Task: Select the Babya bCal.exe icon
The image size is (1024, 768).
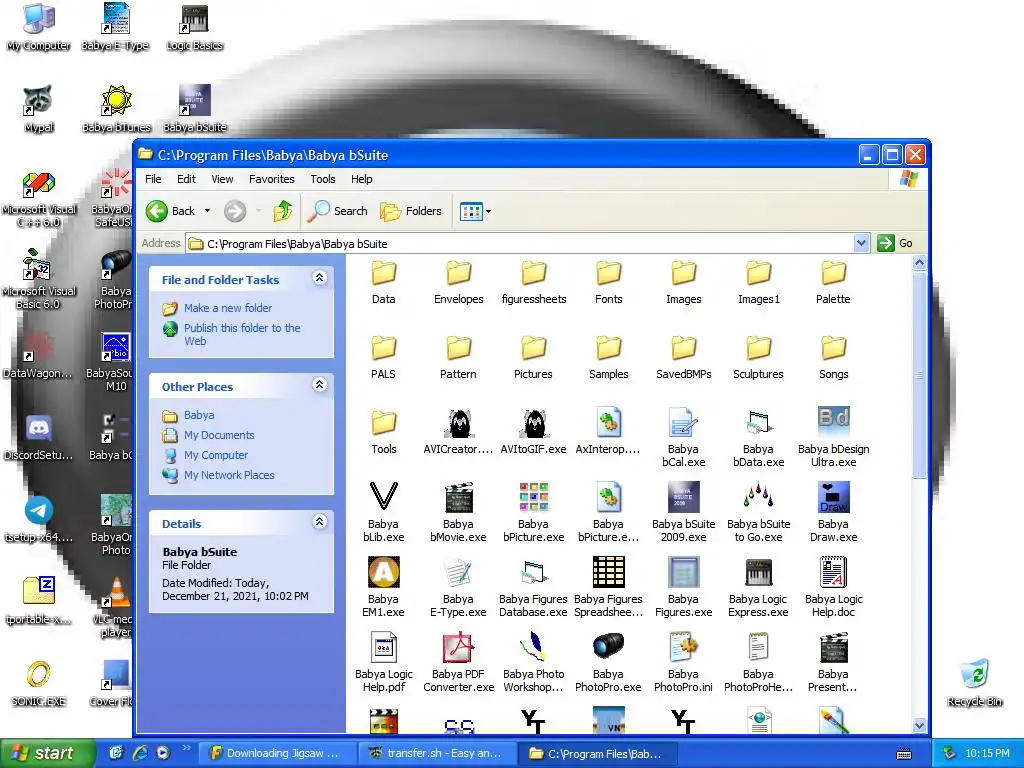Action: click(684, 424)
